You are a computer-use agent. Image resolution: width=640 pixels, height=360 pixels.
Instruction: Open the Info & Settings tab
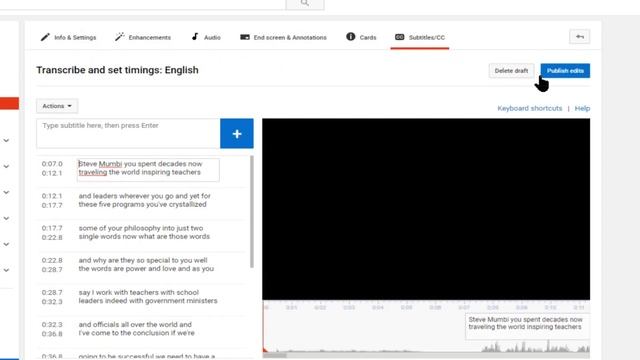click(x=68, y=37)
